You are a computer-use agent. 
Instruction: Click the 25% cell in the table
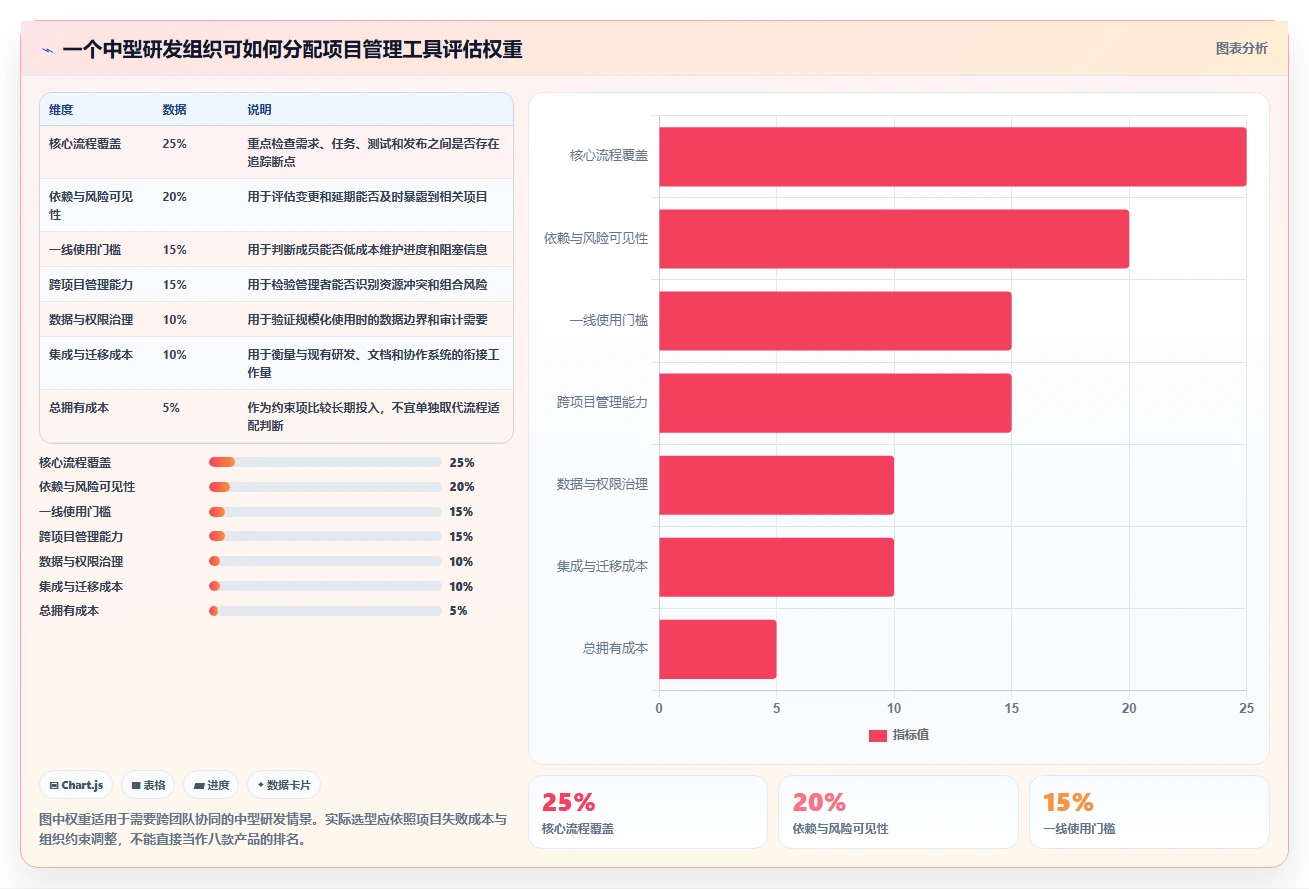[174, 144]
